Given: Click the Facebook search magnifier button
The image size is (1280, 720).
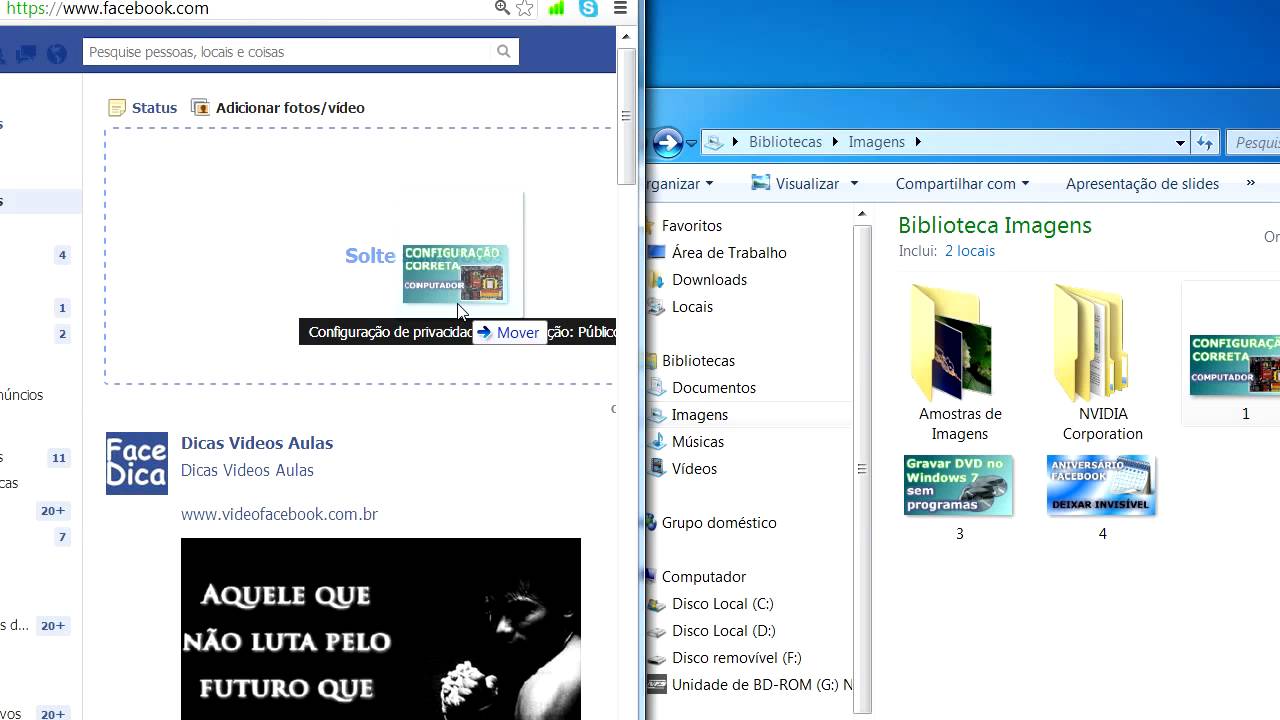Looking at the screenshot, I should click(504, 51).
